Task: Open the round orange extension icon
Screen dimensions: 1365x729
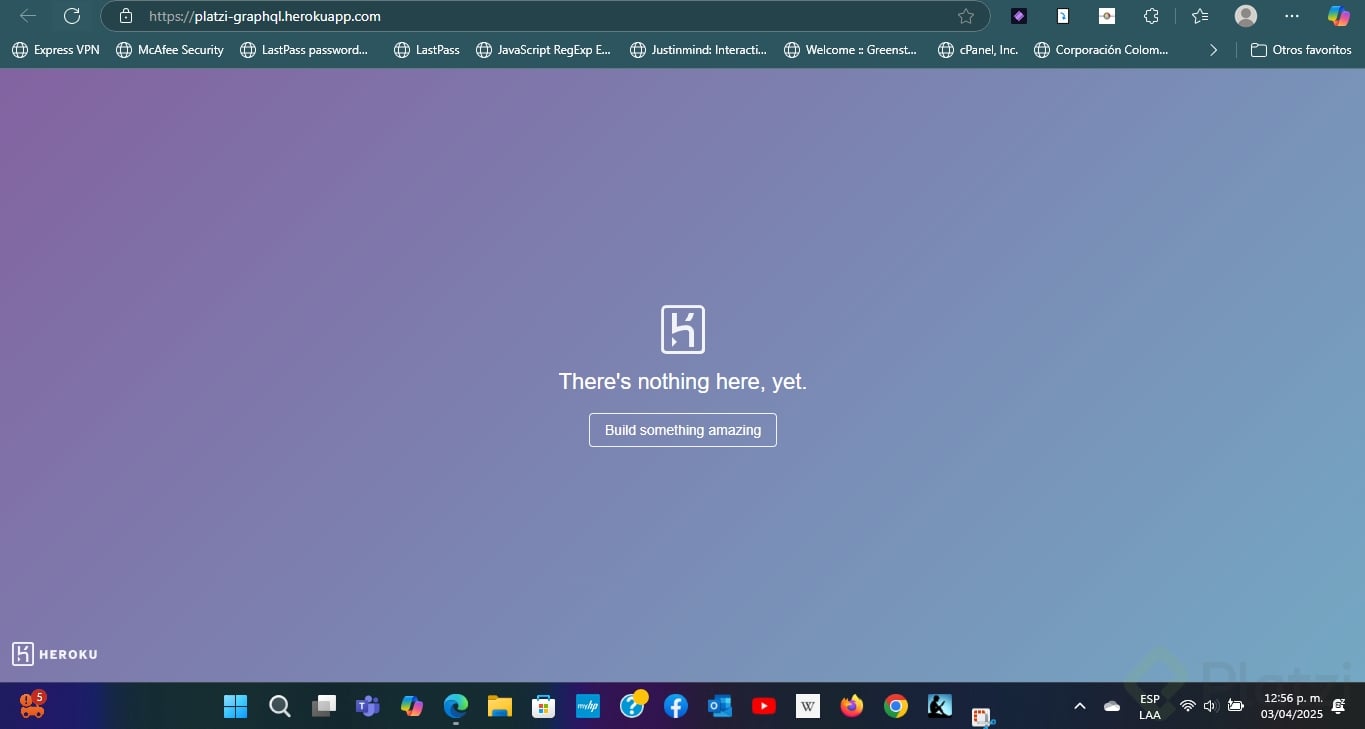Action: [x=1107, y=16]
